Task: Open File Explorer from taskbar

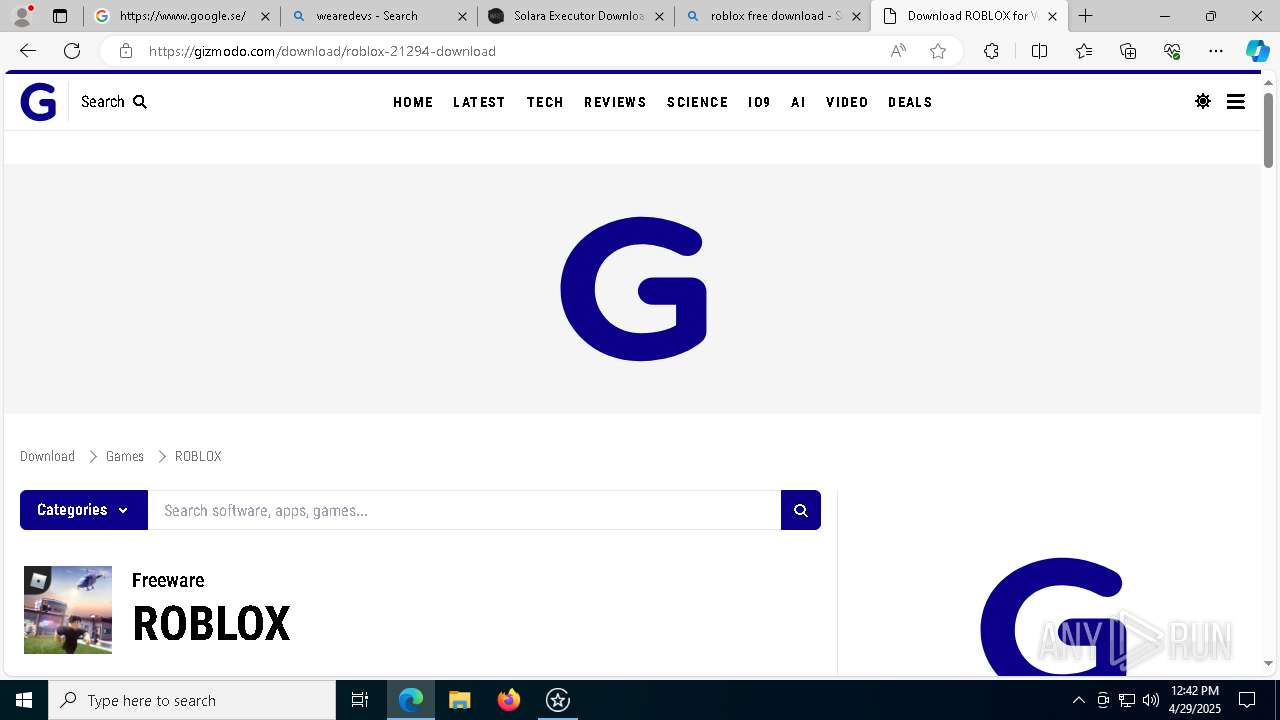Action: coord(460,700)
